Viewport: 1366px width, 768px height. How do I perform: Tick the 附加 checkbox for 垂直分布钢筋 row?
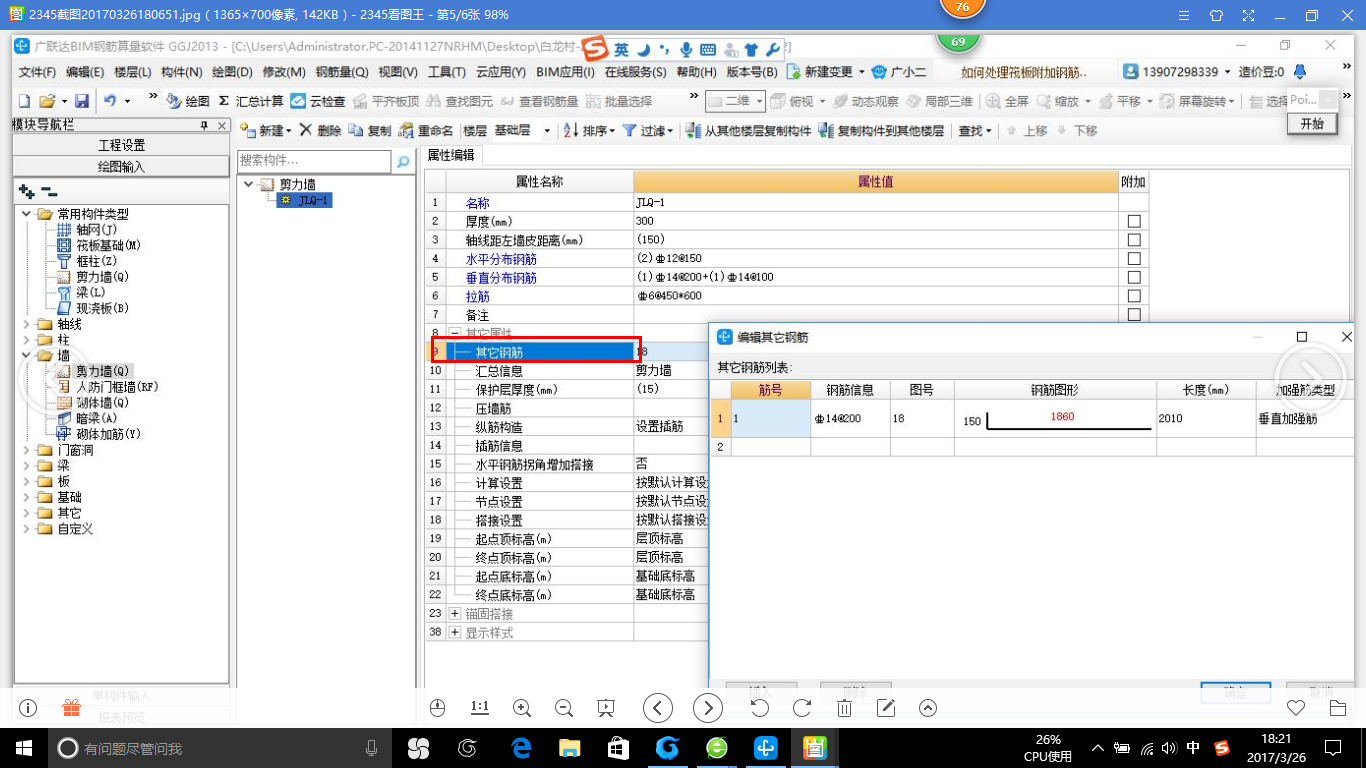point(1134,278)
